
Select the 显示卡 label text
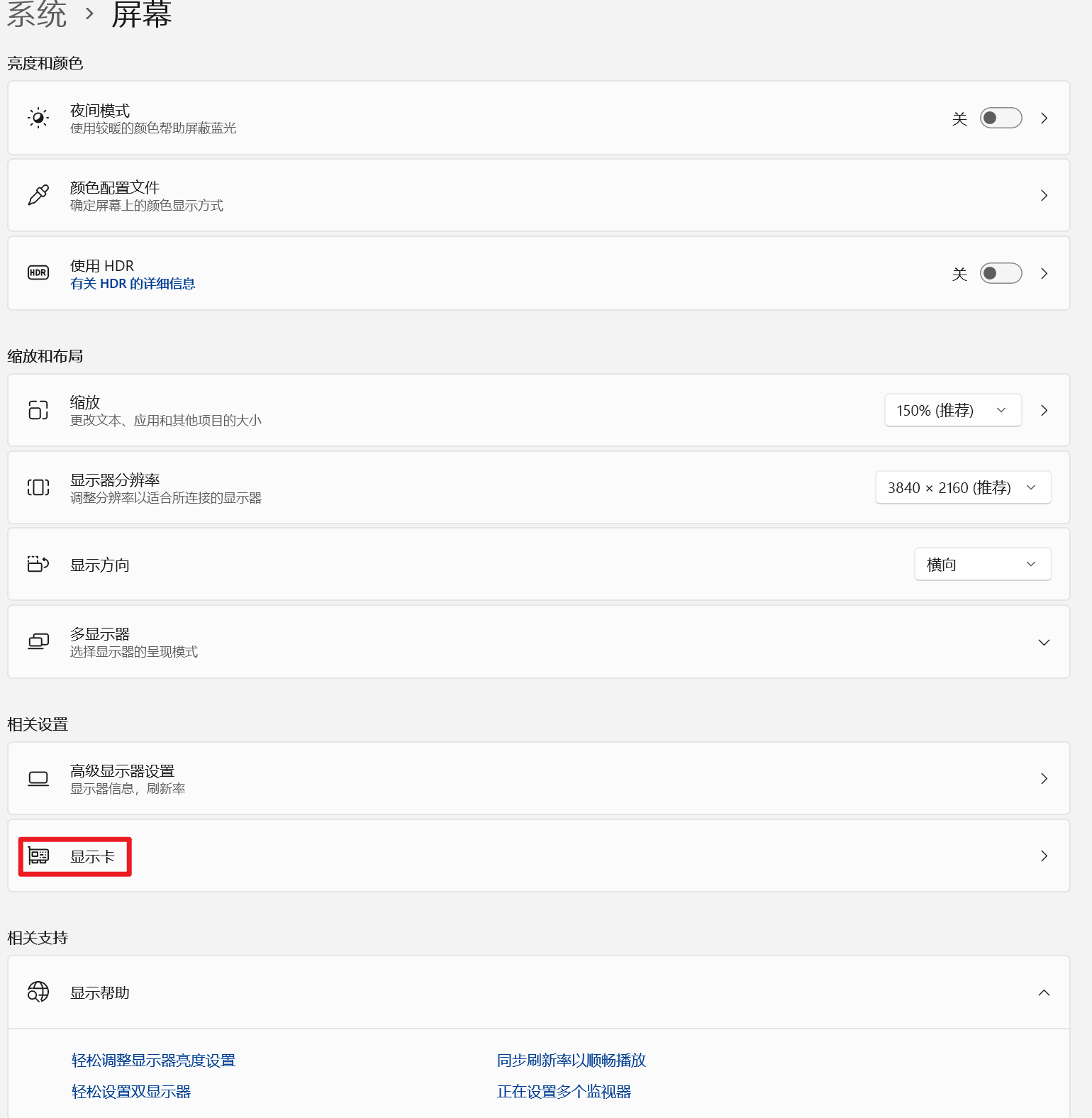point(92,856)
